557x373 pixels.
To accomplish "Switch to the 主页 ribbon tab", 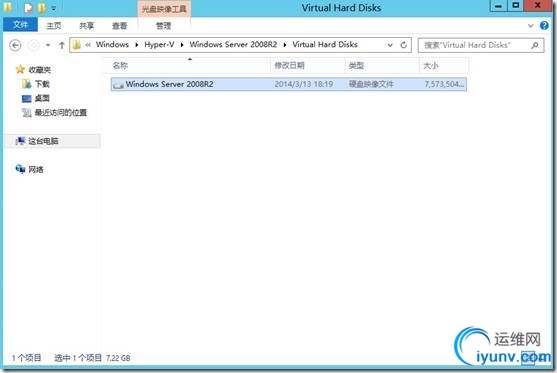I will 54,26.
